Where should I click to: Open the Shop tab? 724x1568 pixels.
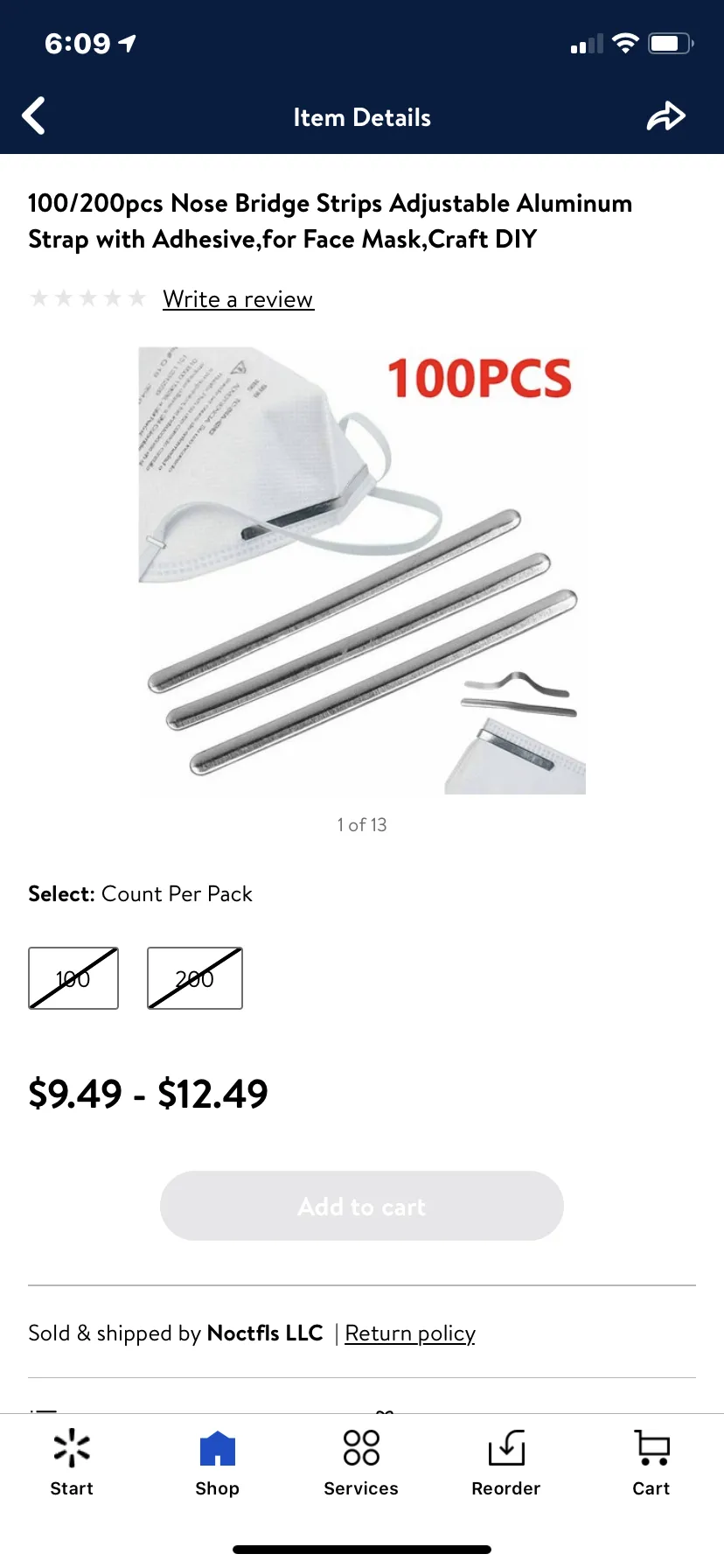point(217,1463)
